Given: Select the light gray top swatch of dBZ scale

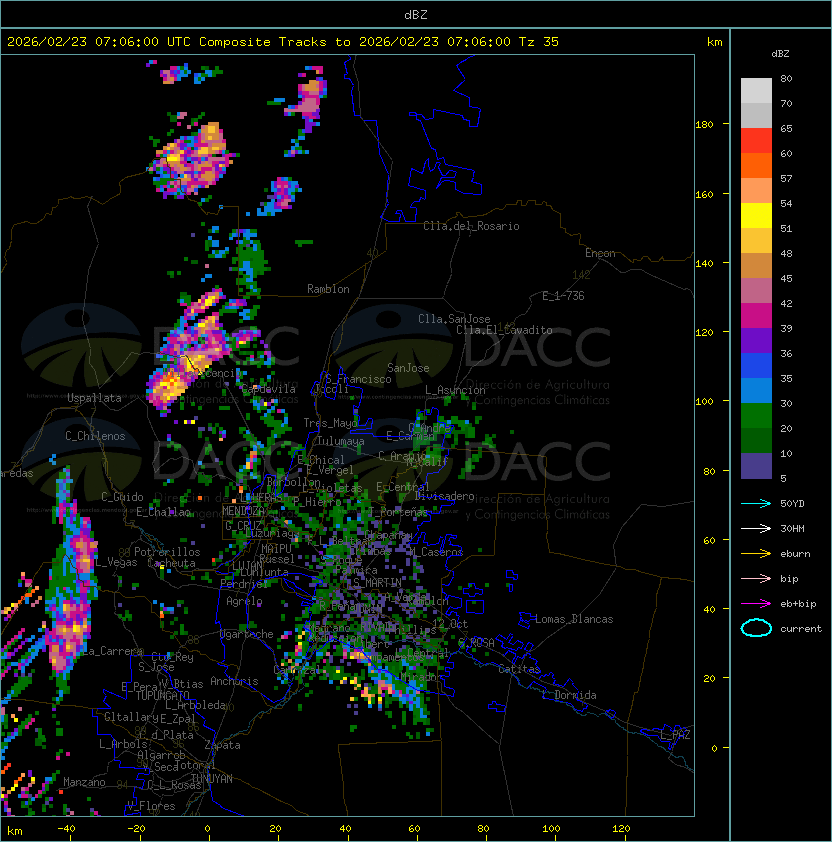Looking at the screenshot, I should 756,90.
